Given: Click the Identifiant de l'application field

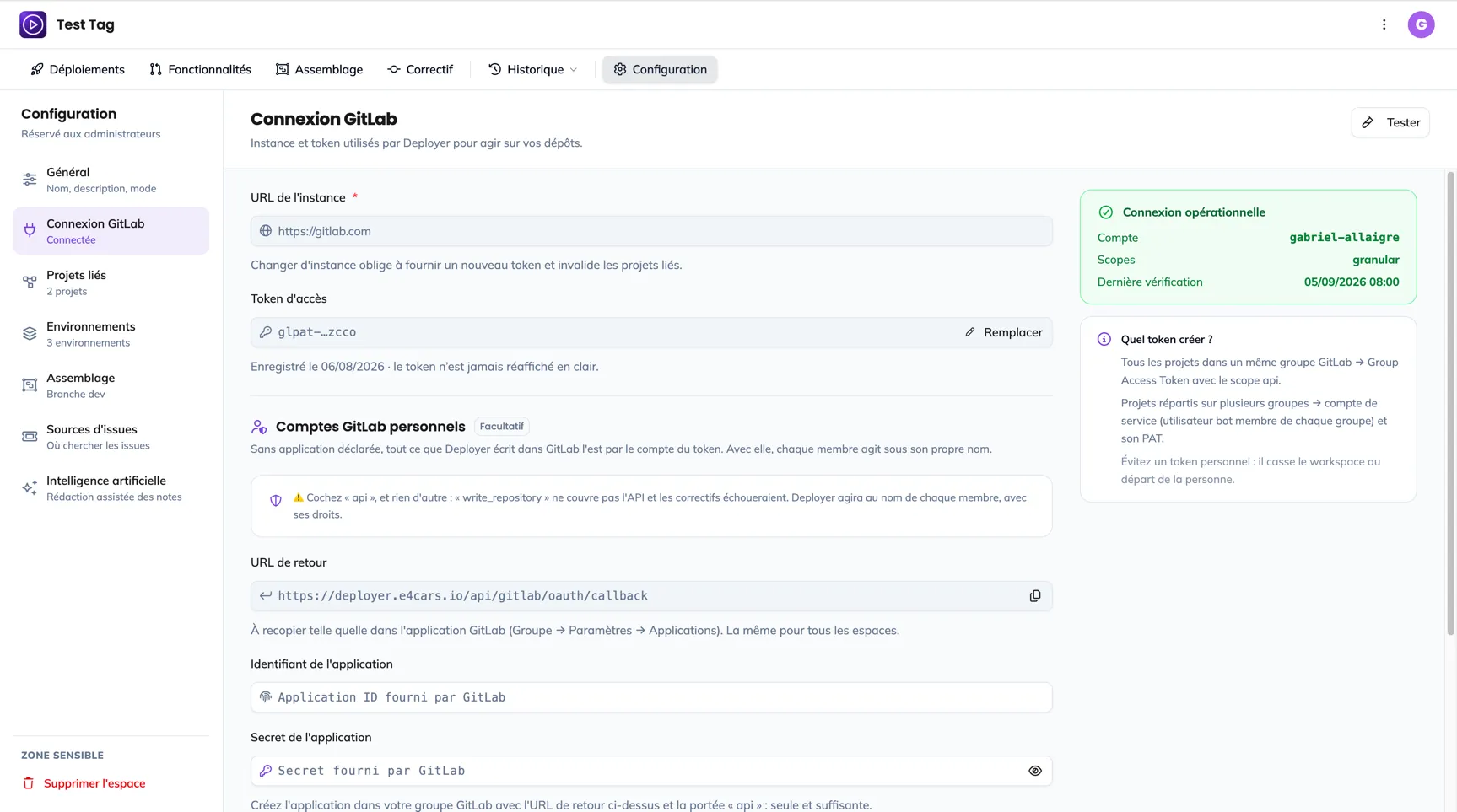Looking at the screenshot, I should (651, 697).
